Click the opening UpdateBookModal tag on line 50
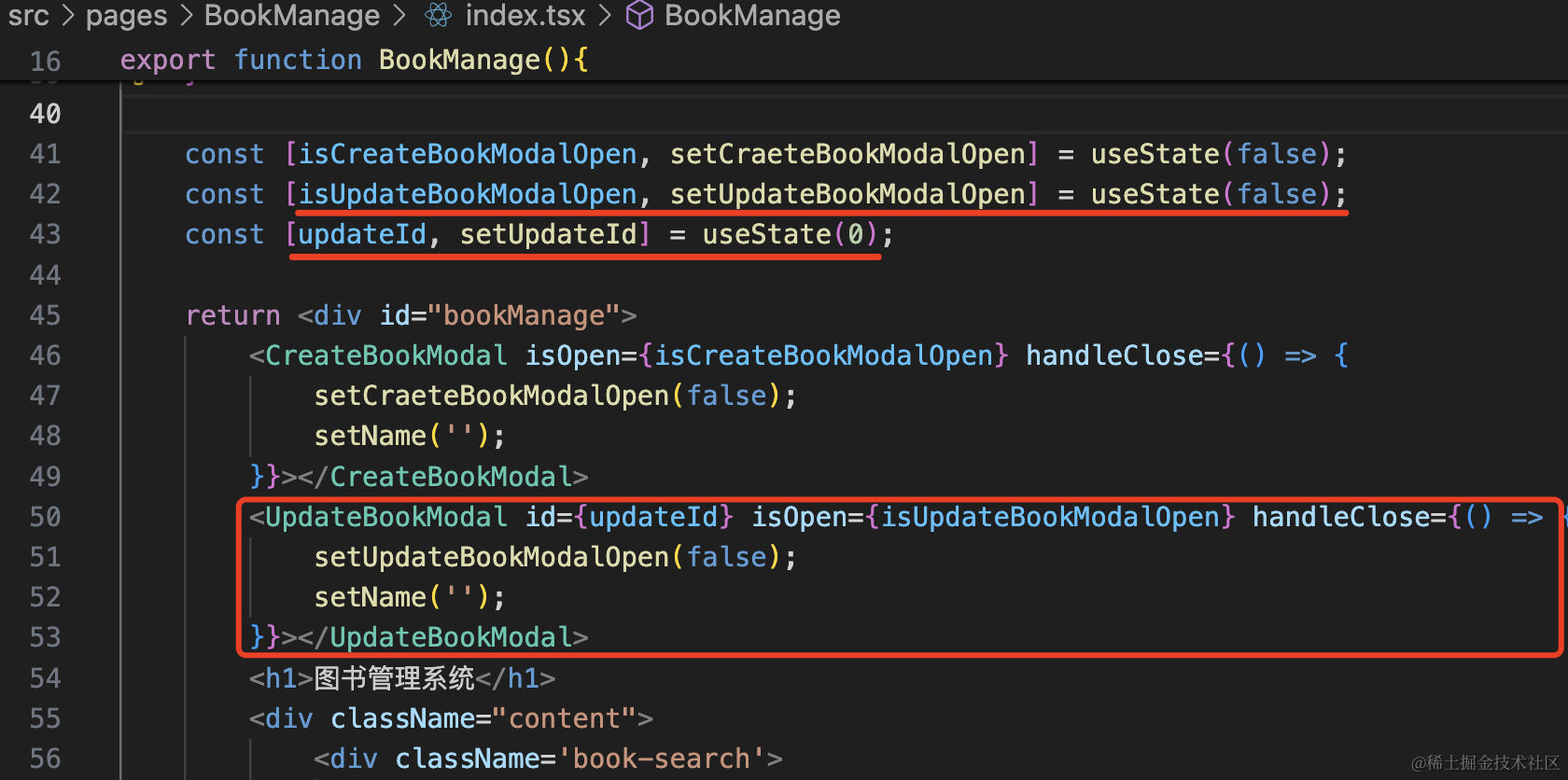This screenshot has height=780, width=1568. point(385,517)
